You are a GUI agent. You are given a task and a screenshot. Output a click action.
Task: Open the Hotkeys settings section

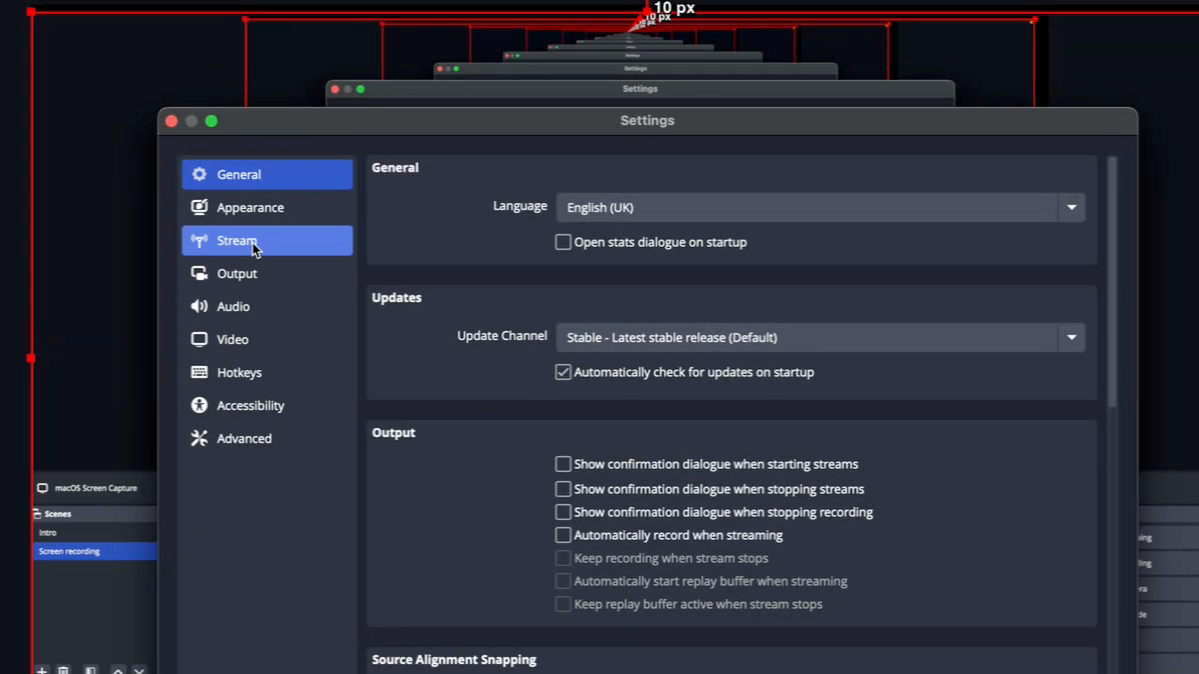coord(239,373)
